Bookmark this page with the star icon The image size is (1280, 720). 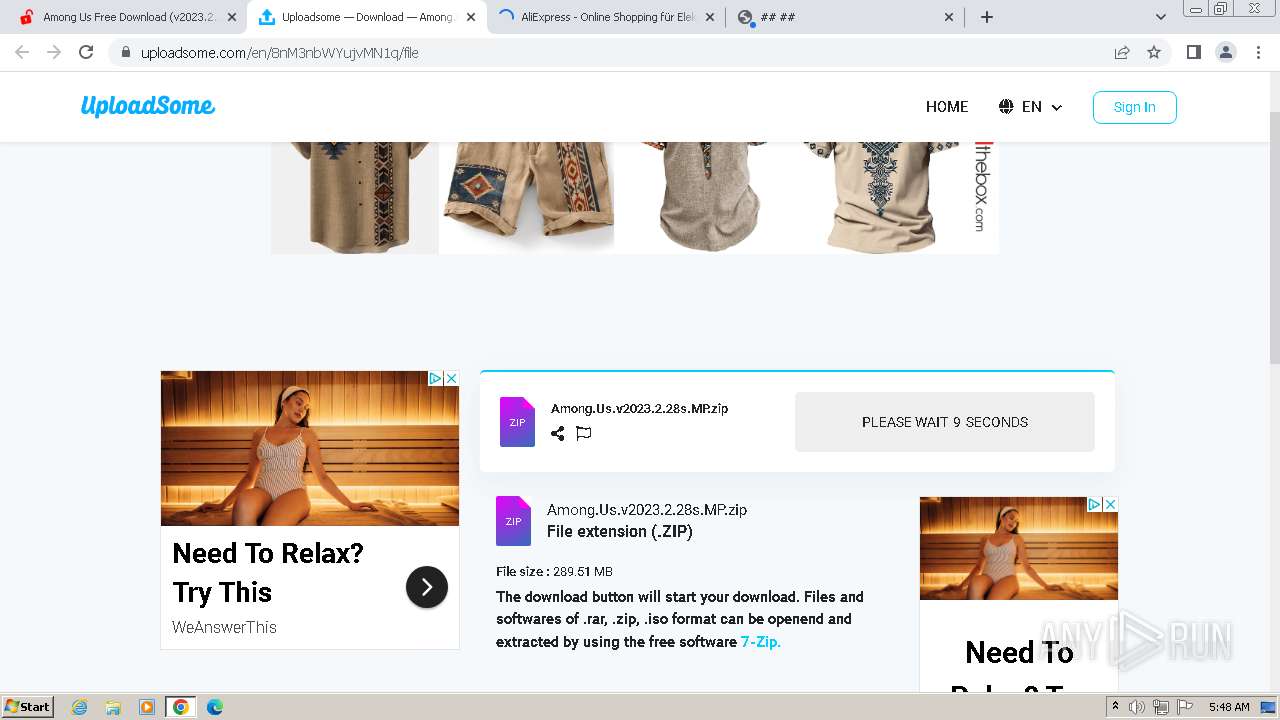(1154, 52)
